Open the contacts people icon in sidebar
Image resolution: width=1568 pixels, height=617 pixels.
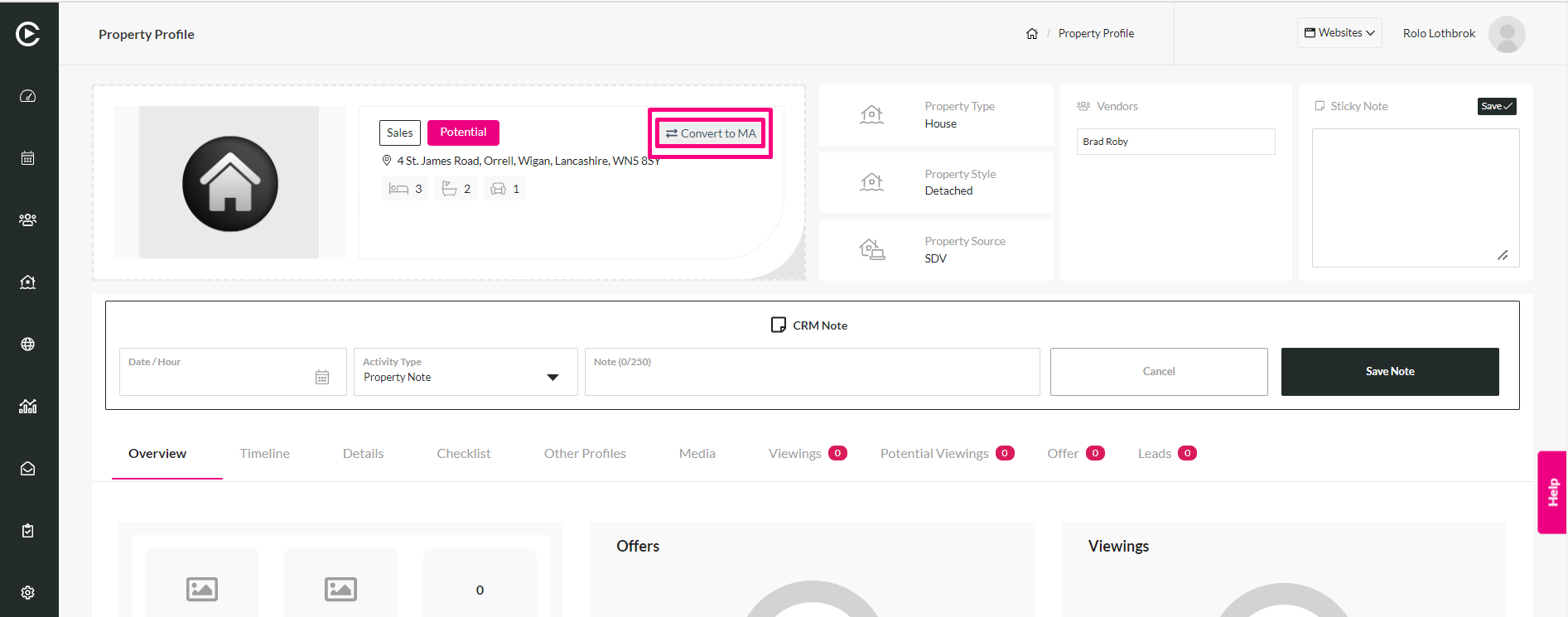(x=28, y=220)
